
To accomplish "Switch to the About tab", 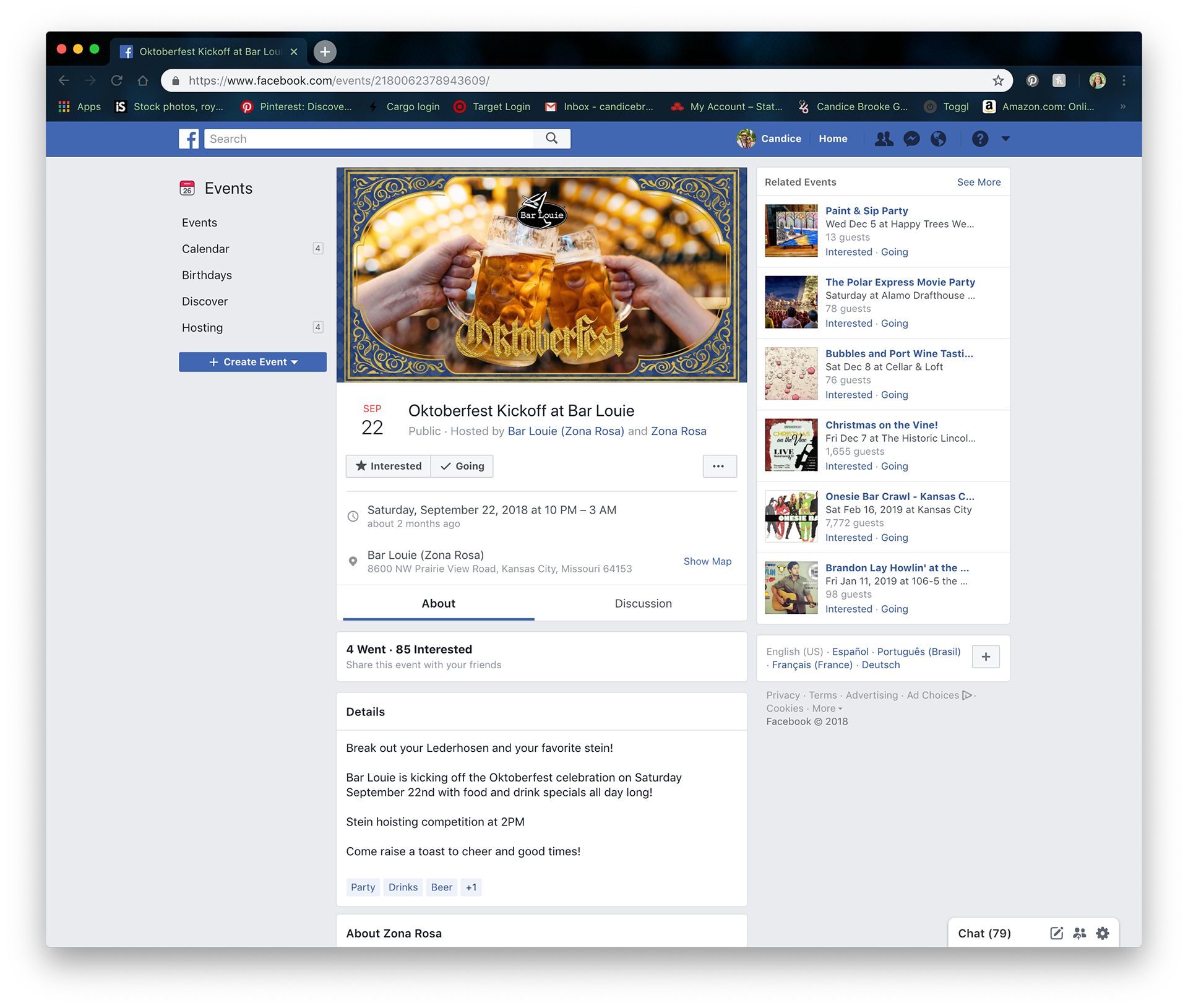I will click(x=439, y=603).
